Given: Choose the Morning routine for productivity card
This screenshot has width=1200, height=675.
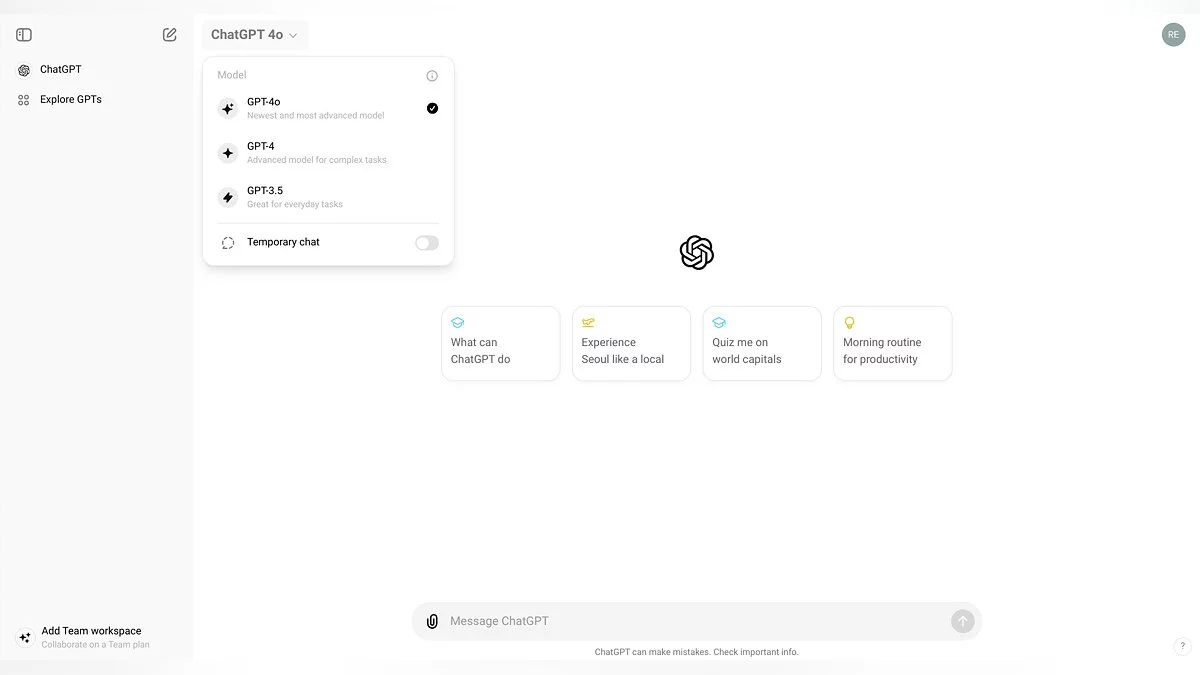Looking at the screenshot, I should coord(893,344).
